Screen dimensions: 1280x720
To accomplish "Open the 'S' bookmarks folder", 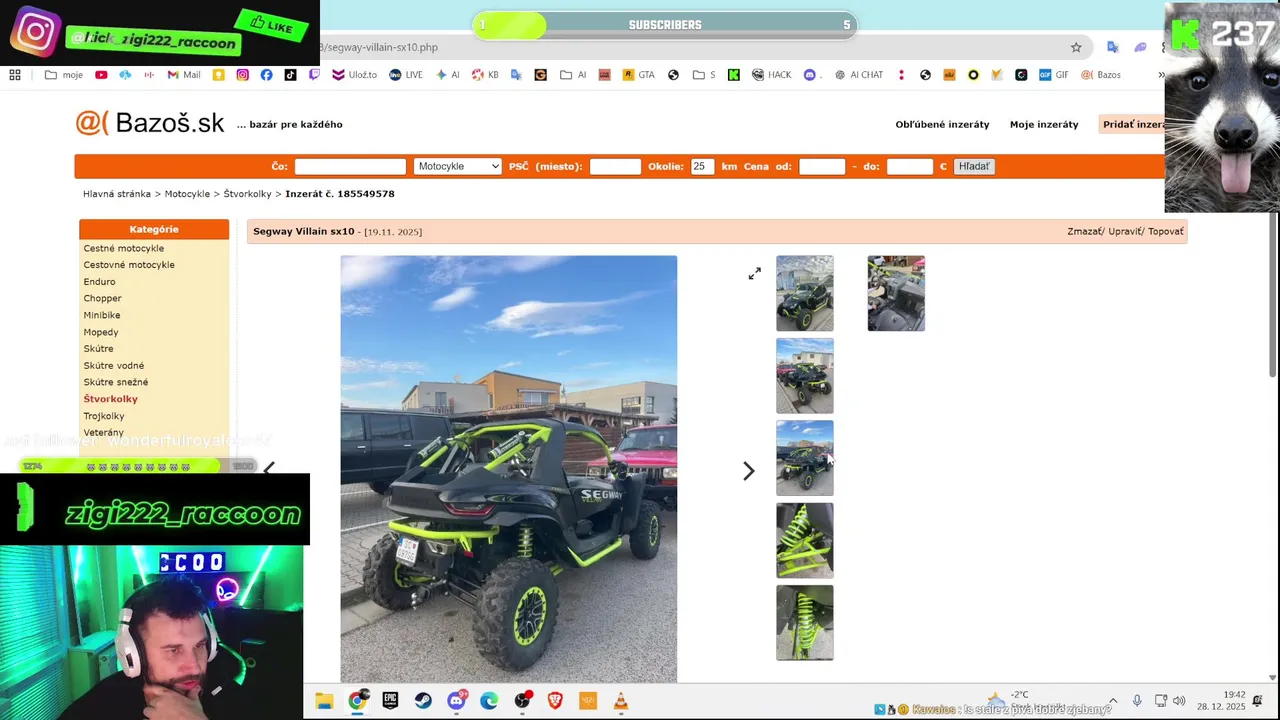I will click(704, 75).
